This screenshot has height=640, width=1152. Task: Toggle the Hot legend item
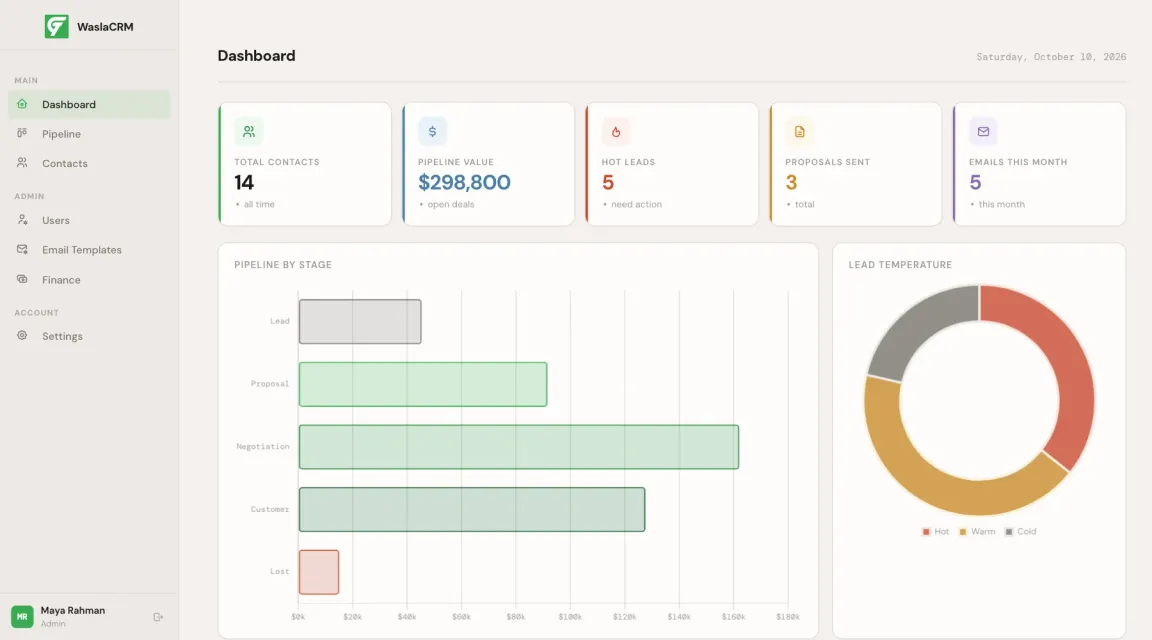935,531
